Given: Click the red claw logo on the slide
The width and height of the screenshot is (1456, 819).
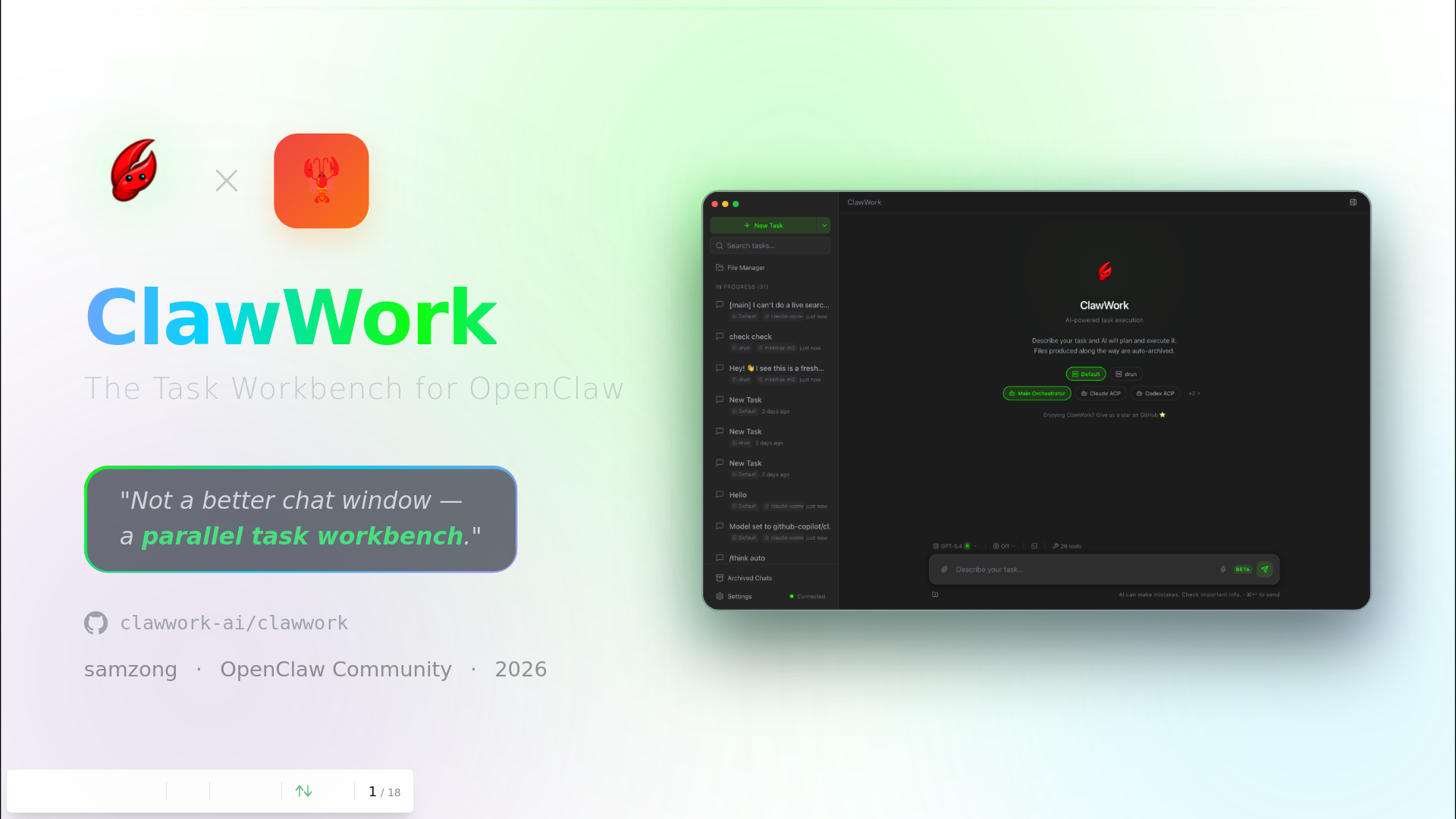Looking at the screenshot, I should pyautogui.click(x=133, y=170).
